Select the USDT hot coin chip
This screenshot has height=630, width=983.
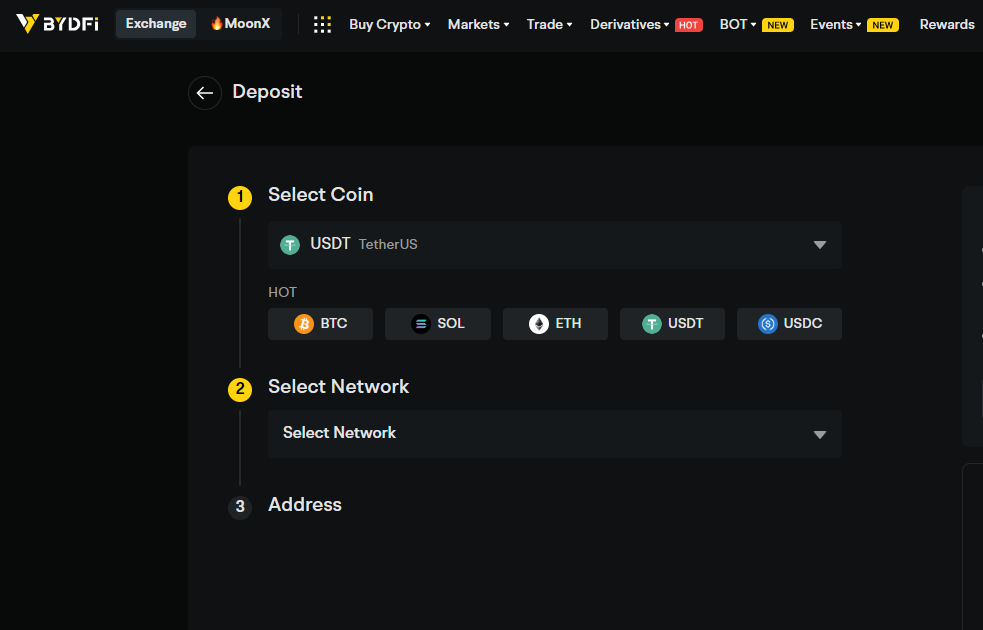point(672,324)
